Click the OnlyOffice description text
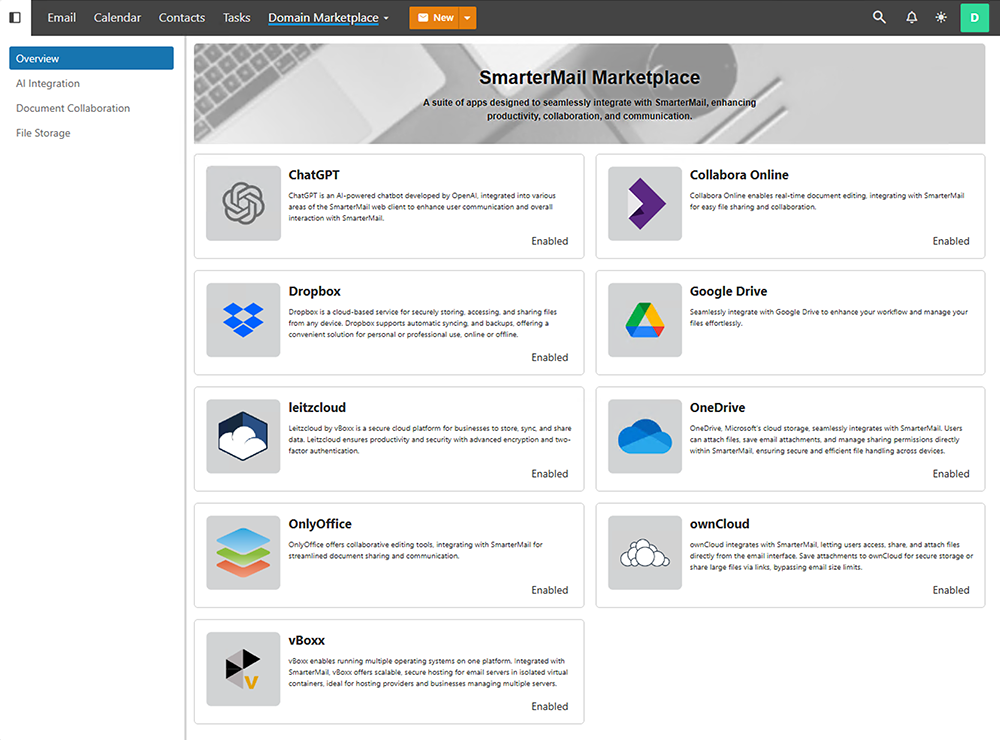Screen dimensions: 1000x740 tap(415, 550)
